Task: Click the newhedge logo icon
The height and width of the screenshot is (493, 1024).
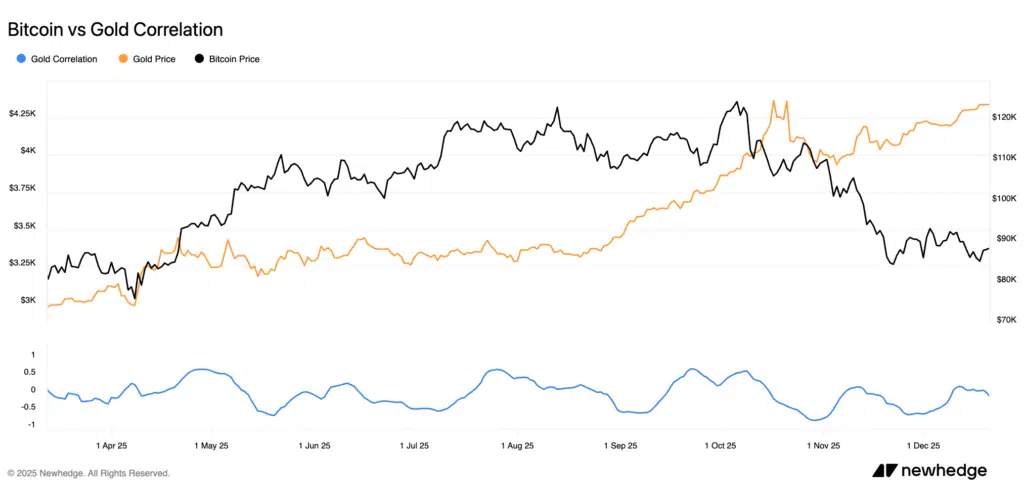Action: [x=884, y=471]
